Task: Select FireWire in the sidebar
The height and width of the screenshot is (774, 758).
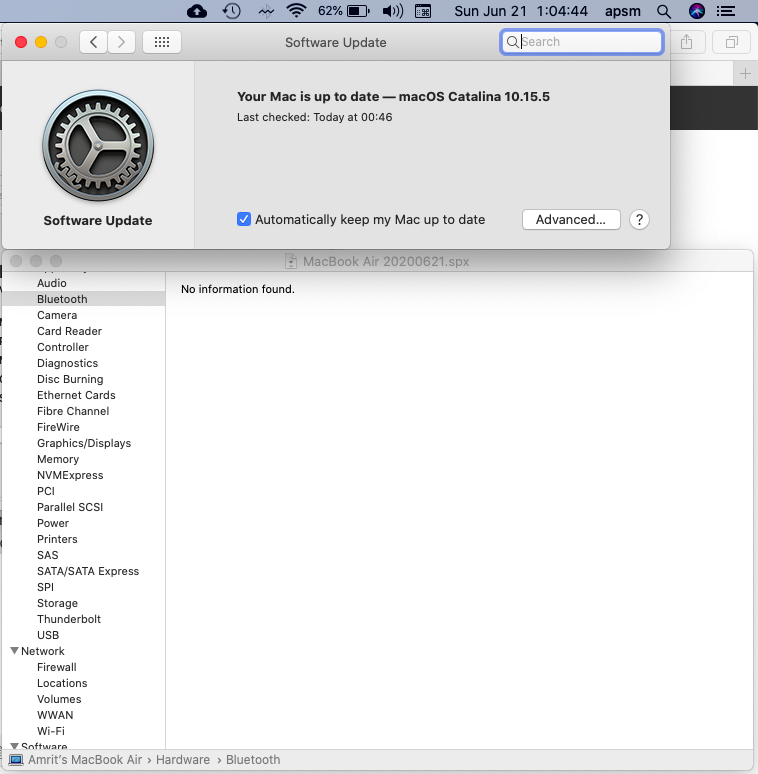Action: 58,427
